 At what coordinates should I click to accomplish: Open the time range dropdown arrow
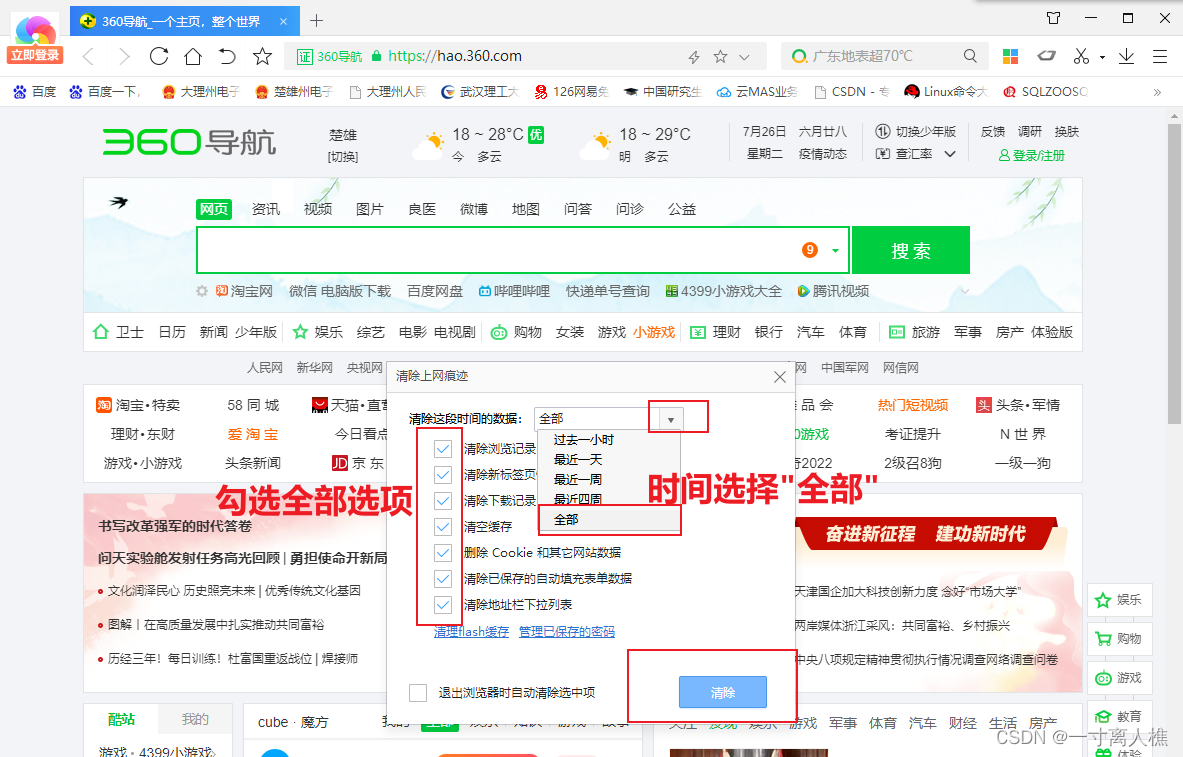click(x=671, y=419)
